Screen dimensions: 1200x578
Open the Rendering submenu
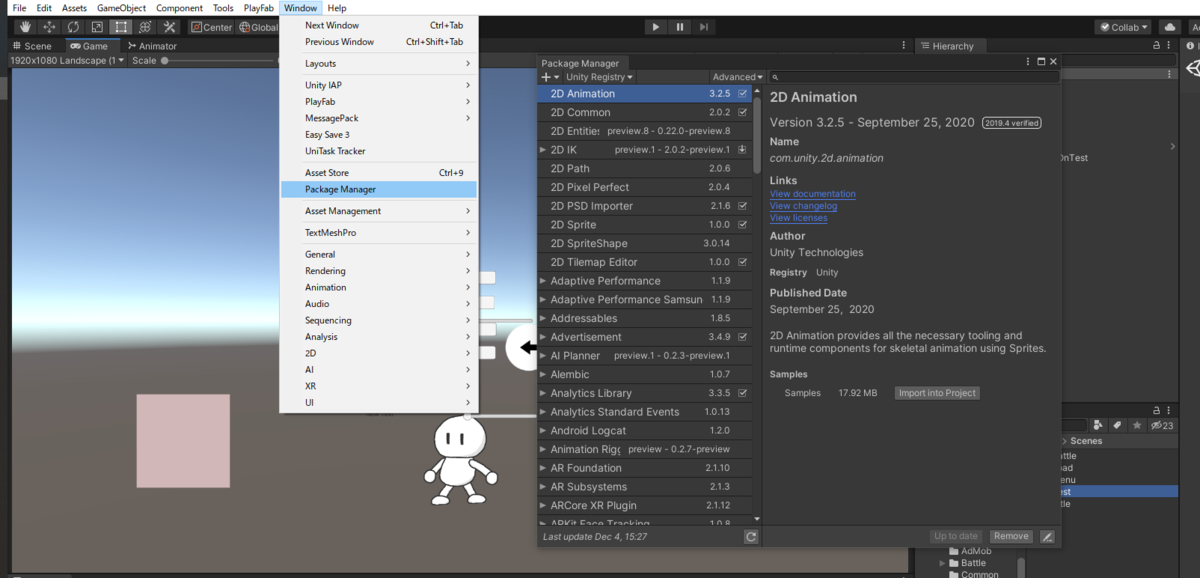pyautogui.click(x=378, y=271)
